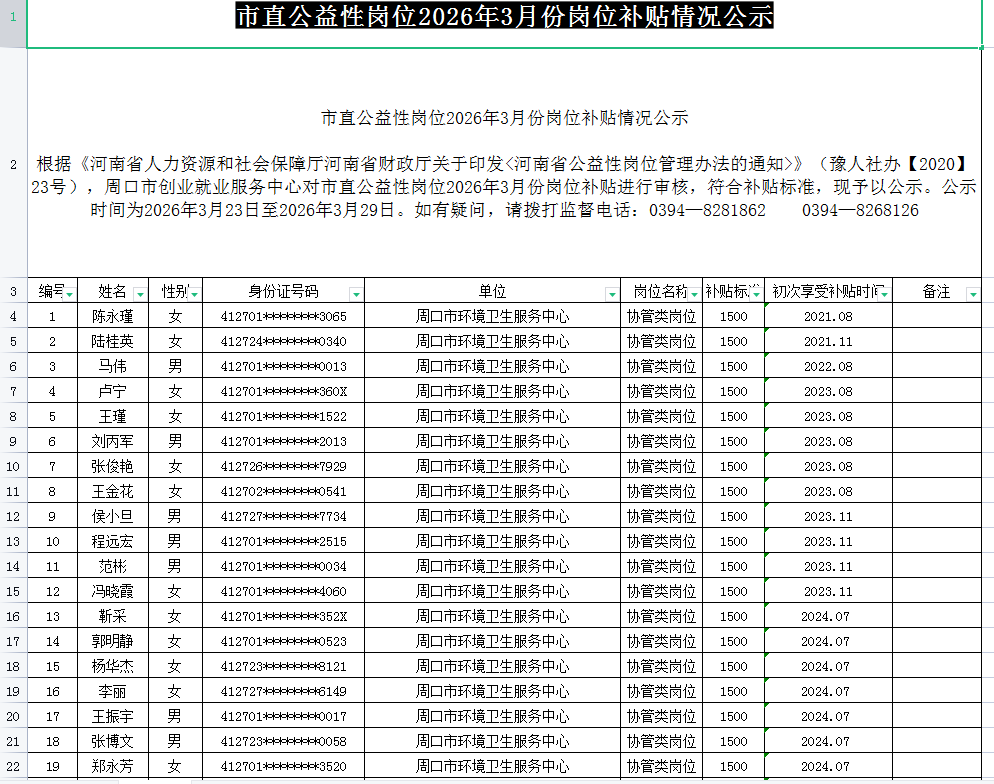
Task: Select the 协管类岗位 cell for 王瑾
Action: 661,416
